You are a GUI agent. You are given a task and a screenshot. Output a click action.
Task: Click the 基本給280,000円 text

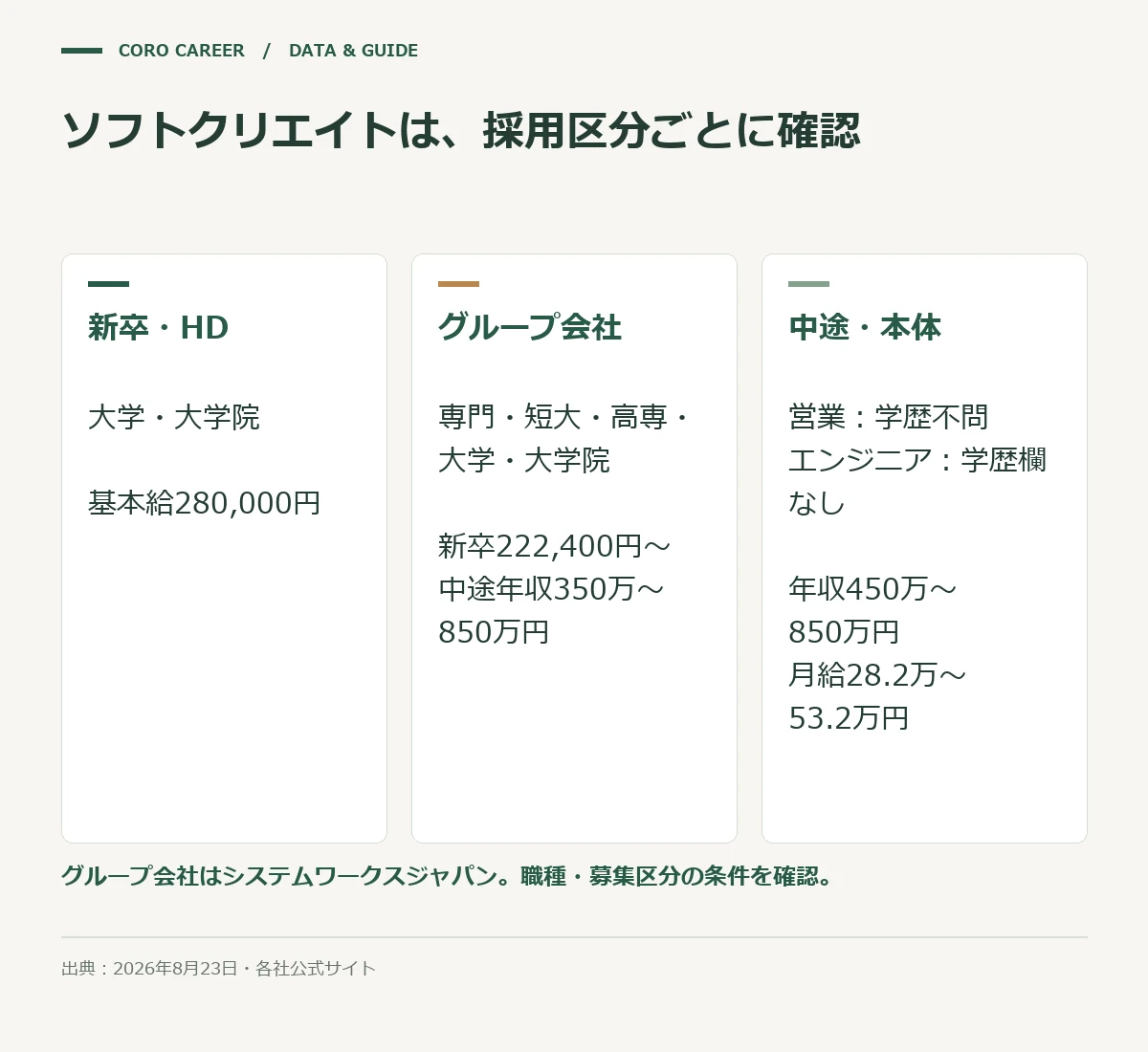pos(205,503)
